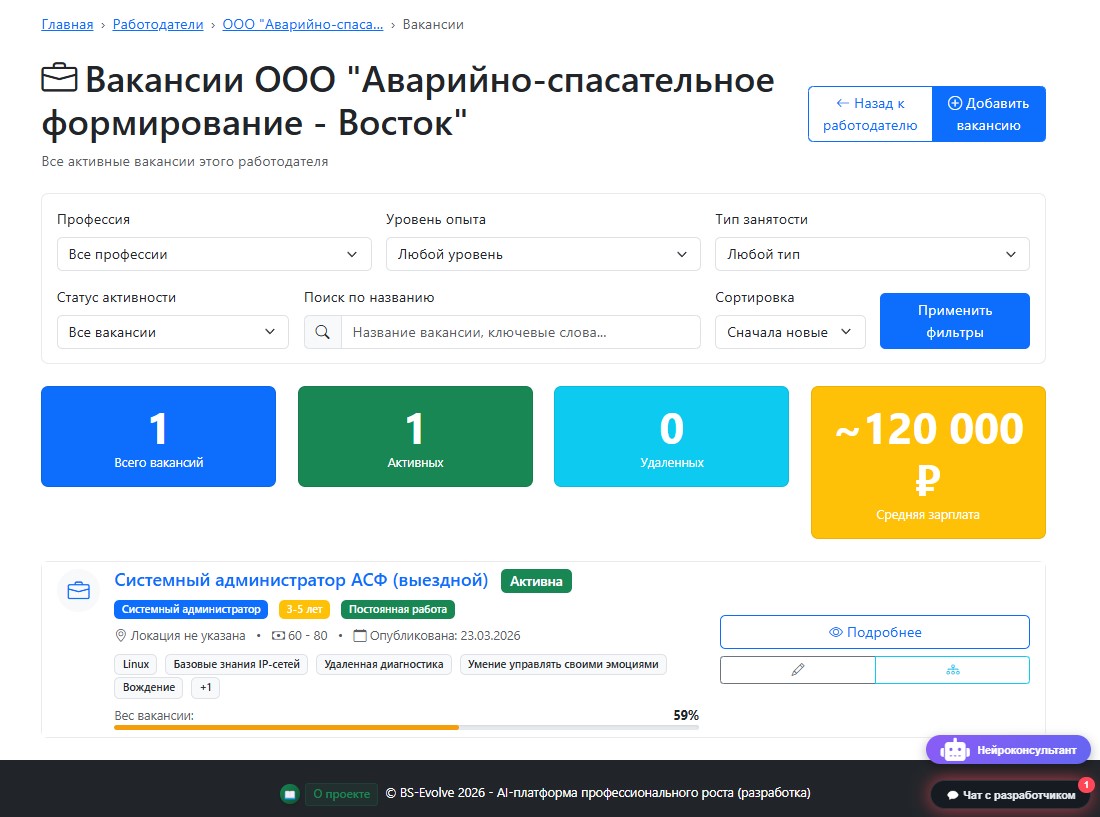Click the Базовые знания IP-сетей tag
This screenshot has height=817, width=1100.
pyautogui.click(x=236, y=664)
